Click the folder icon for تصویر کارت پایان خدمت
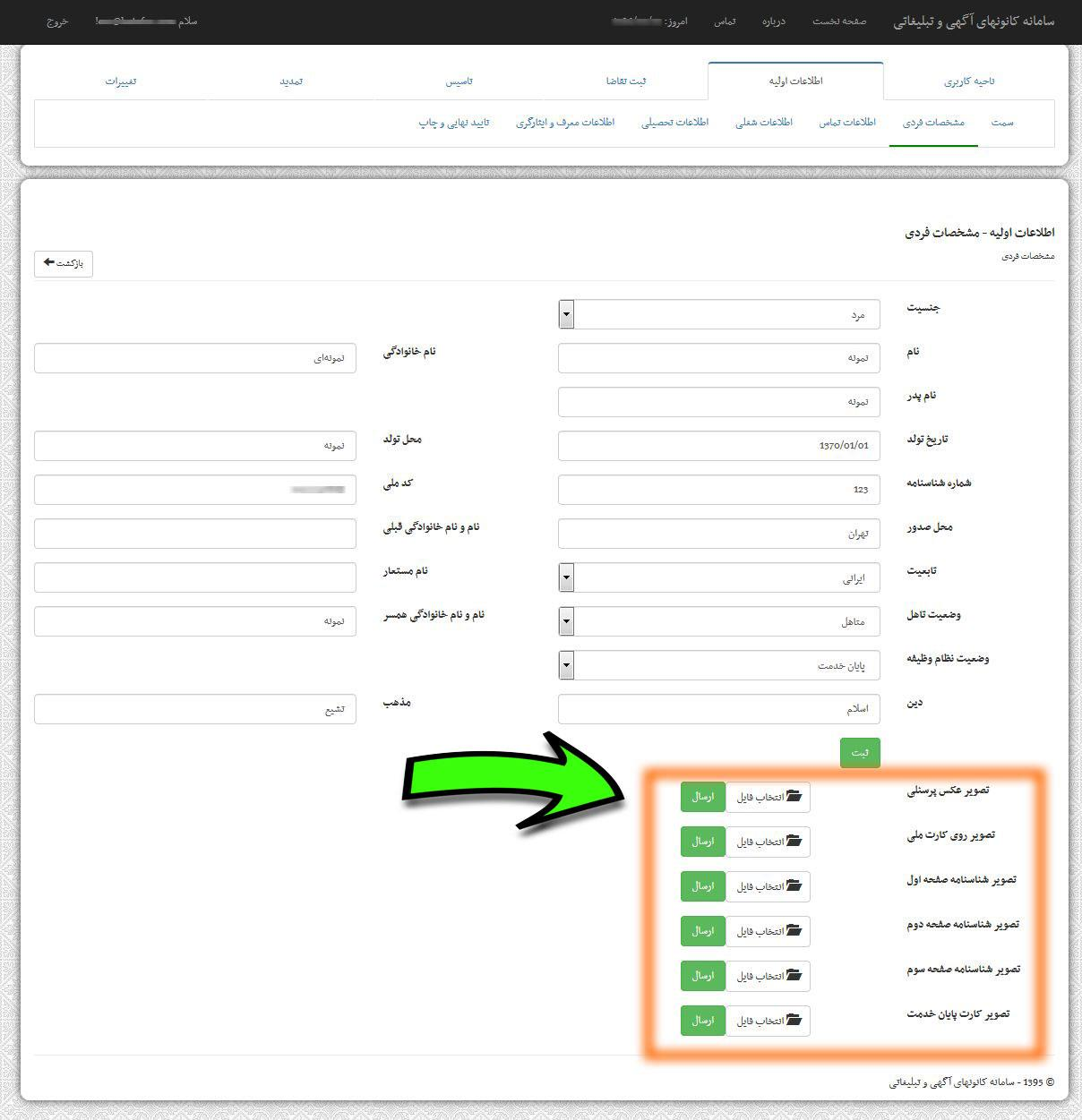Viewport: 1082px width, 1120px height. [x=794, y=1021]
